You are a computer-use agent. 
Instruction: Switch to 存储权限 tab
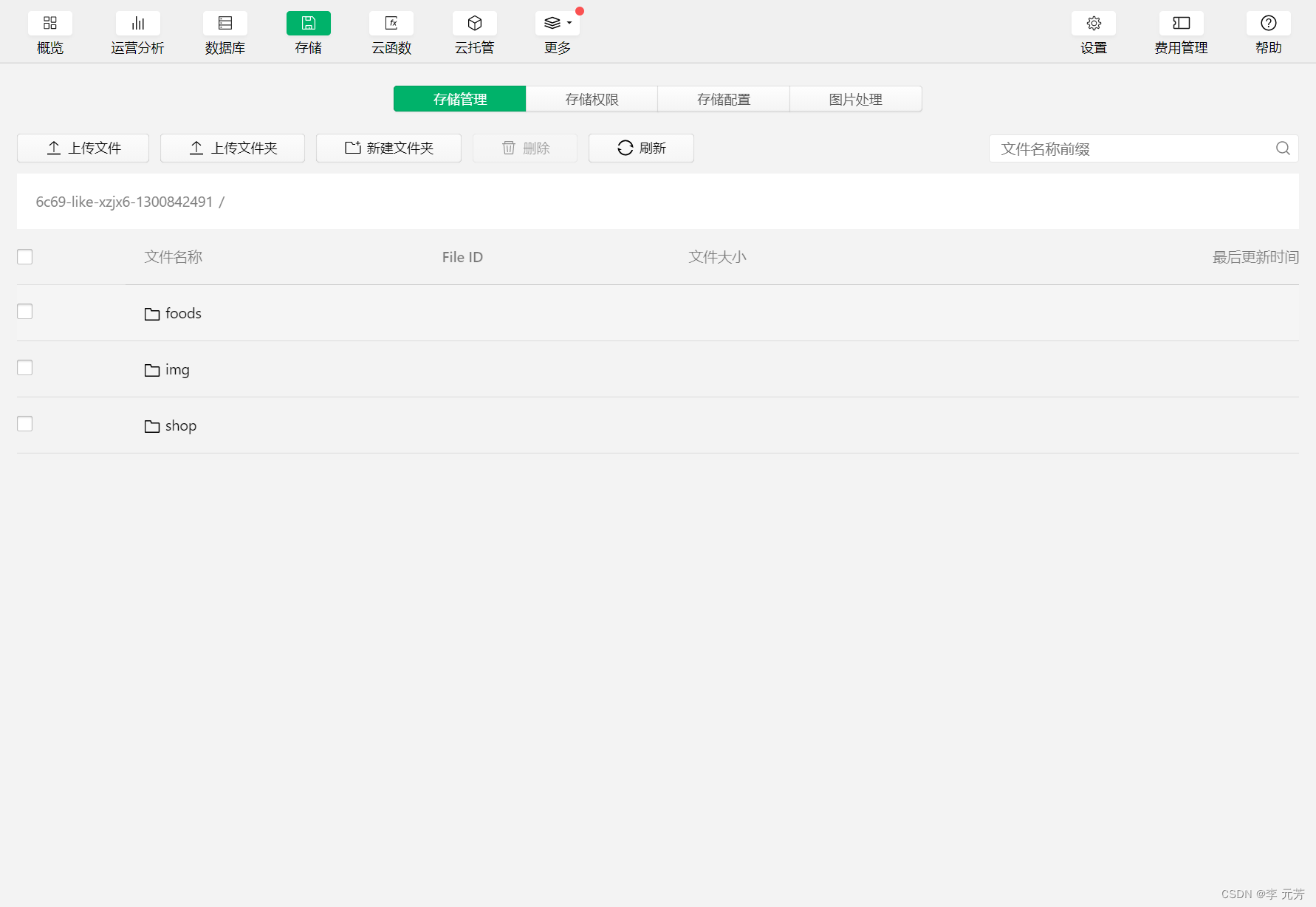pyautogui.click(x=592, y=99)
